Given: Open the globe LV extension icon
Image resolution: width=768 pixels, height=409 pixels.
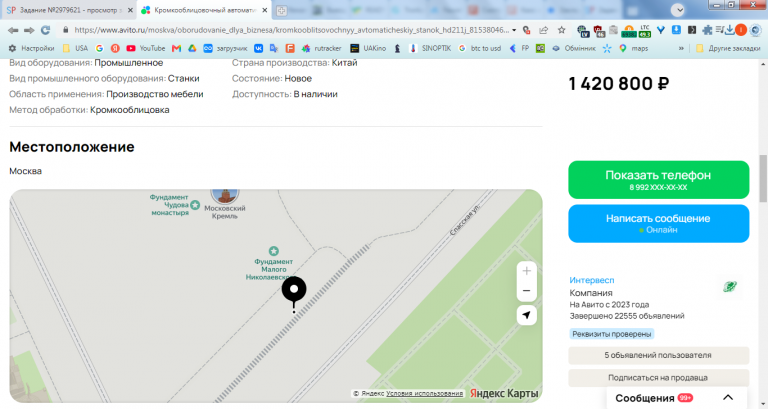Looking at the screenshot, I should 583,31.
